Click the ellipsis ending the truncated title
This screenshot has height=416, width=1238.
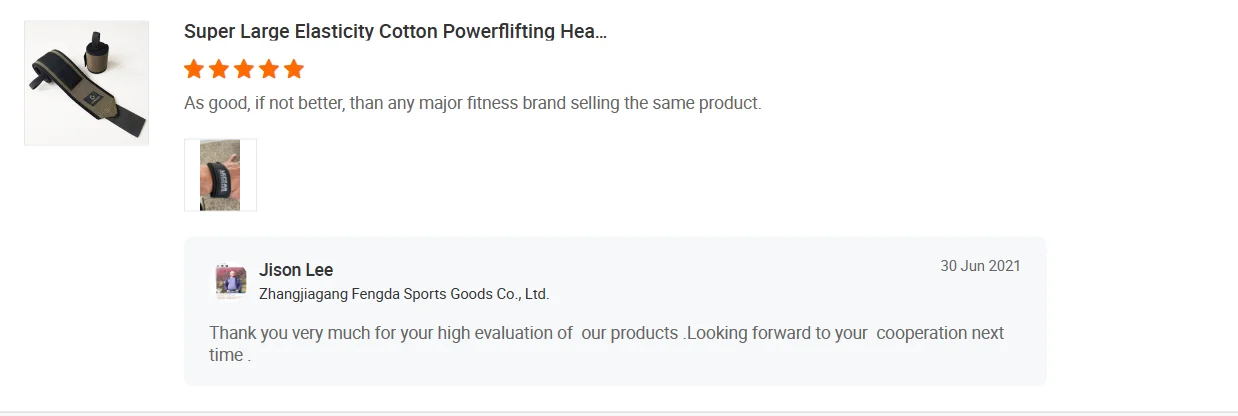click(599, 32)
